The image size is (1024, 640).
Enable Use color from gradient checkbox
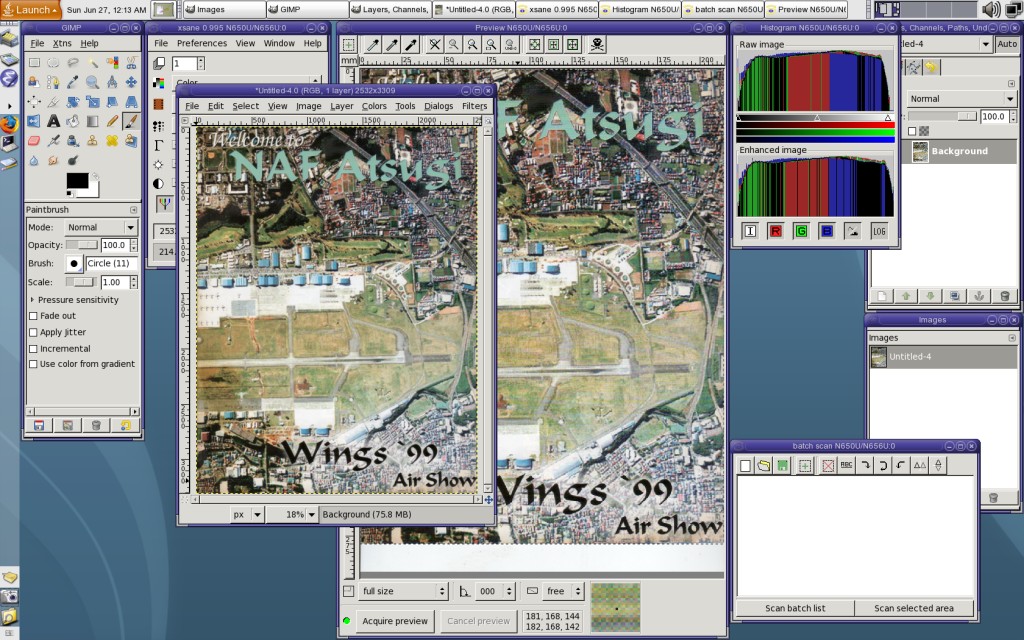pyautogui.click(x=33, y=364)
